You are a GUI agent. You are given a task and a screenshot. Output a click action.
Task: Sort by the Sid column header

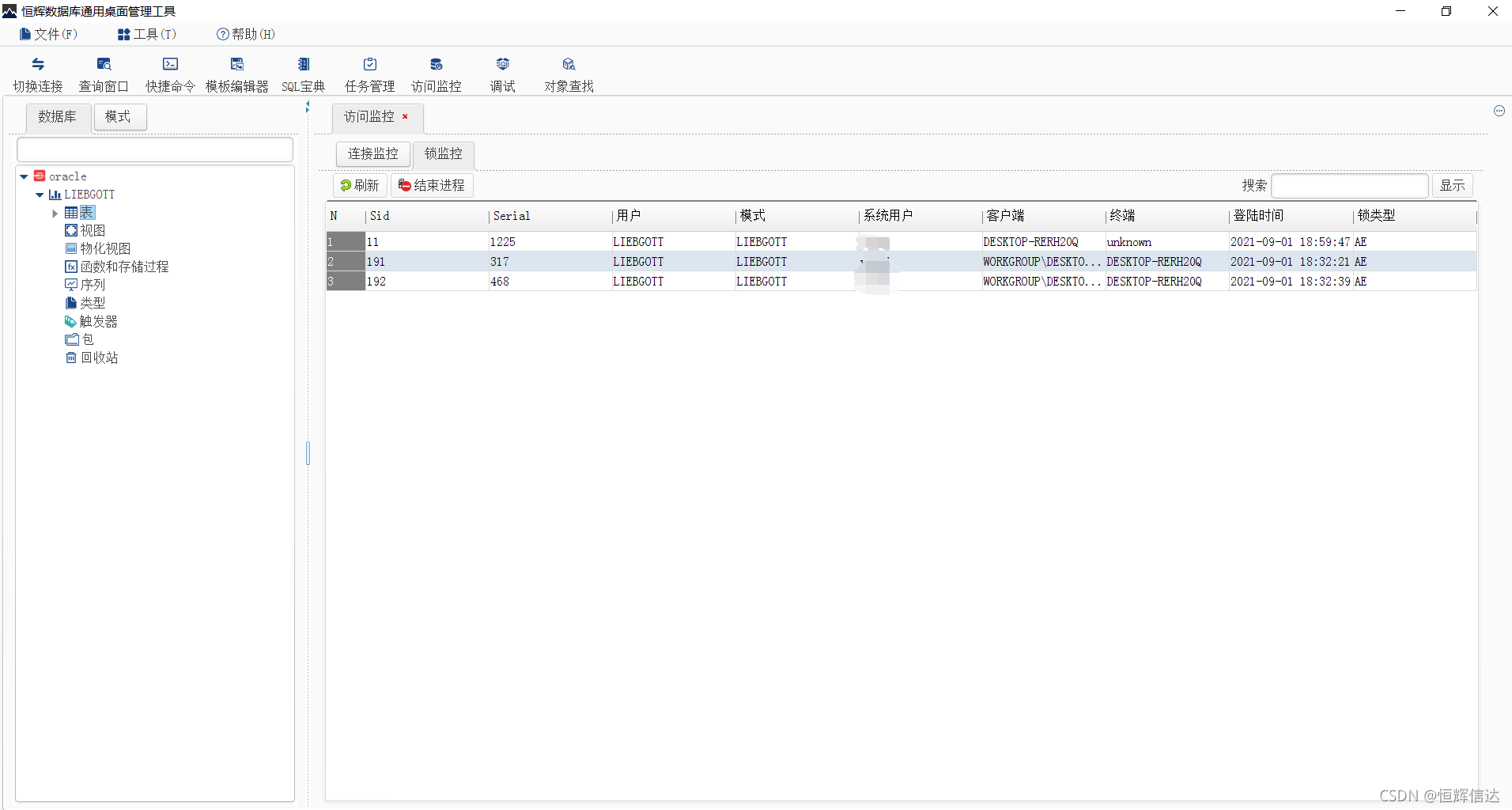coord(426,216)
